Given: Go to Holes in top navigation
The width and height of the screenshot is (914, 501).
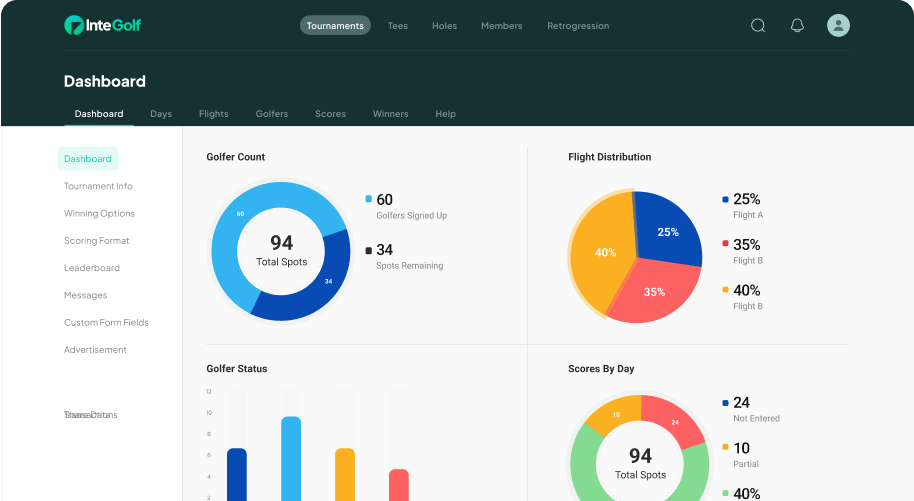Looking at the screenshot, I should coord(444,26).
